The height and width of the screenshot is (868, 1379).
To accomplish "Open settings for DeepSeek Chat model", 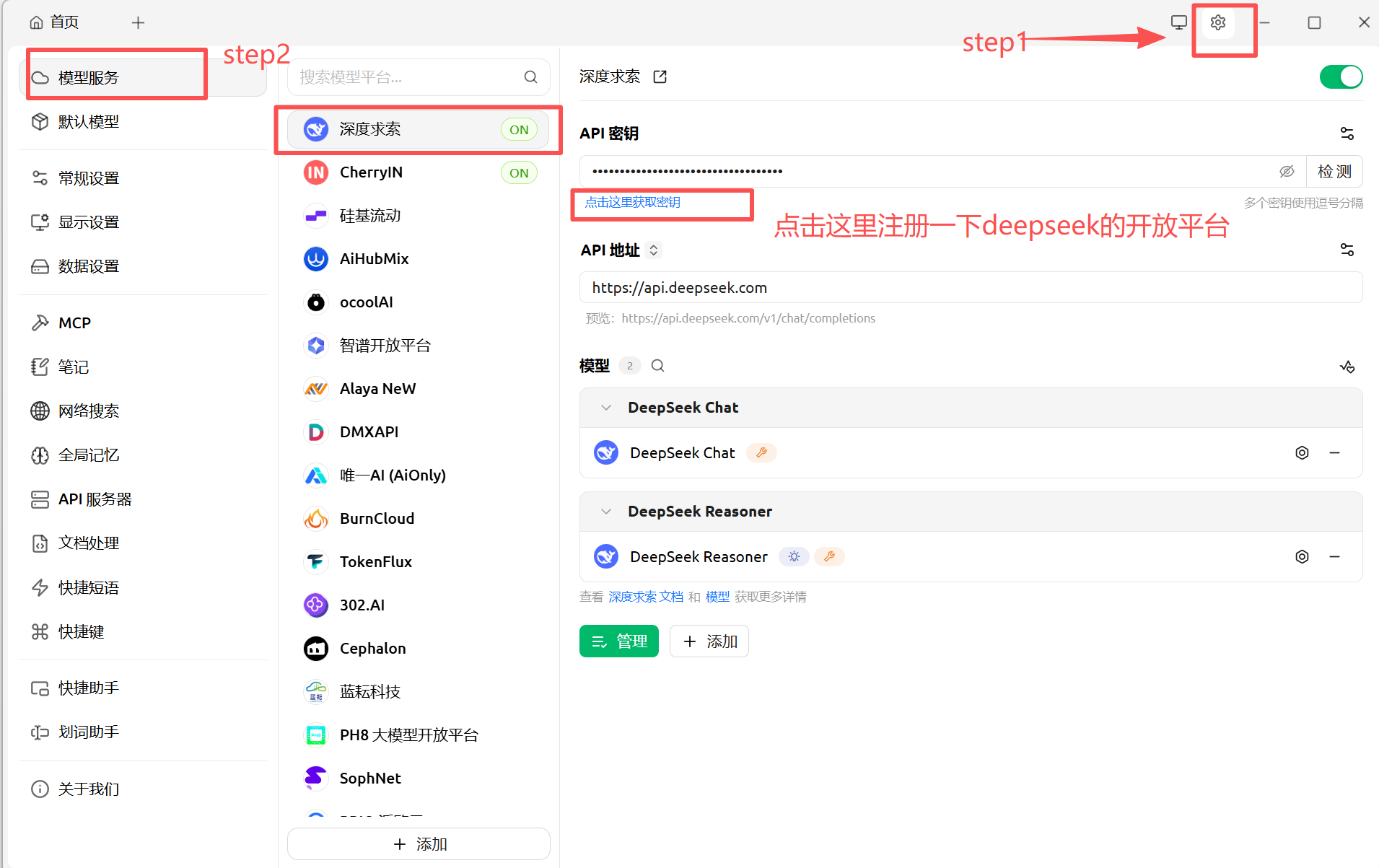I will [1302, 453].
